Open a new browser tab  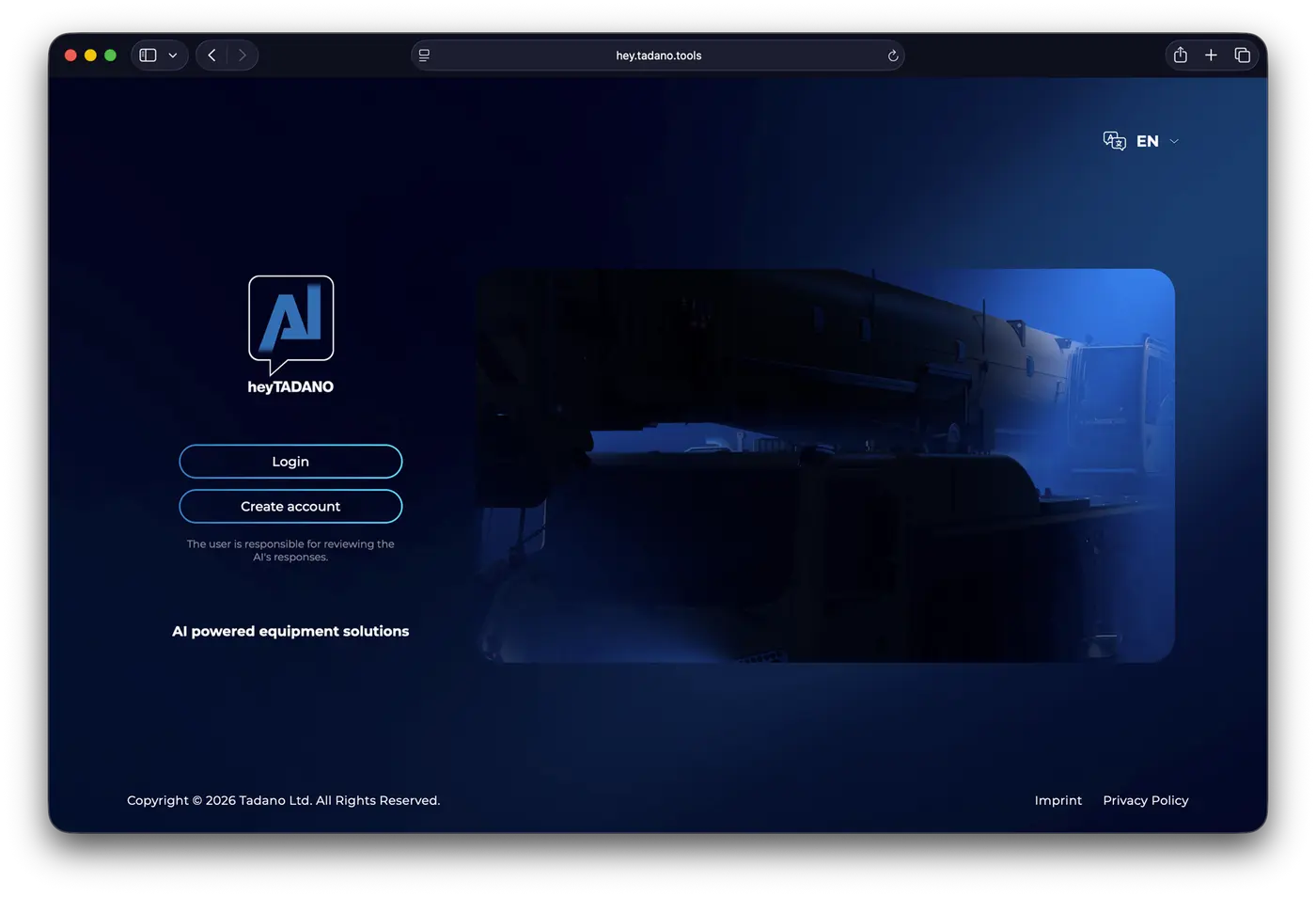click(x=1211, y=55)
